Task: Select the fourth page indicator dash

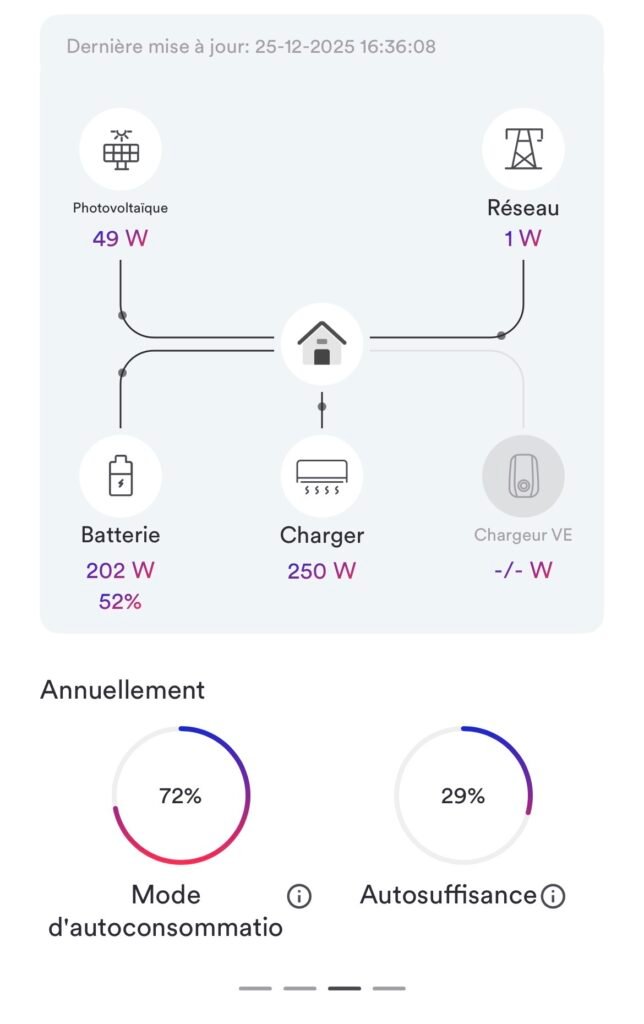Action: click(x=389, y=988)
